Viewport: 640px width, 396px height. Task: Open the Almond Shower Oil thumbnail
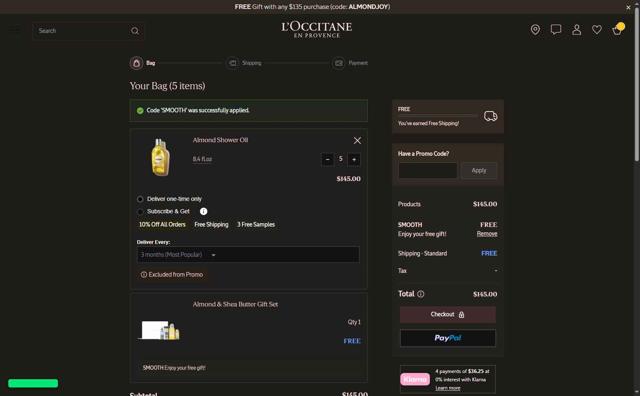coord(161,157)
